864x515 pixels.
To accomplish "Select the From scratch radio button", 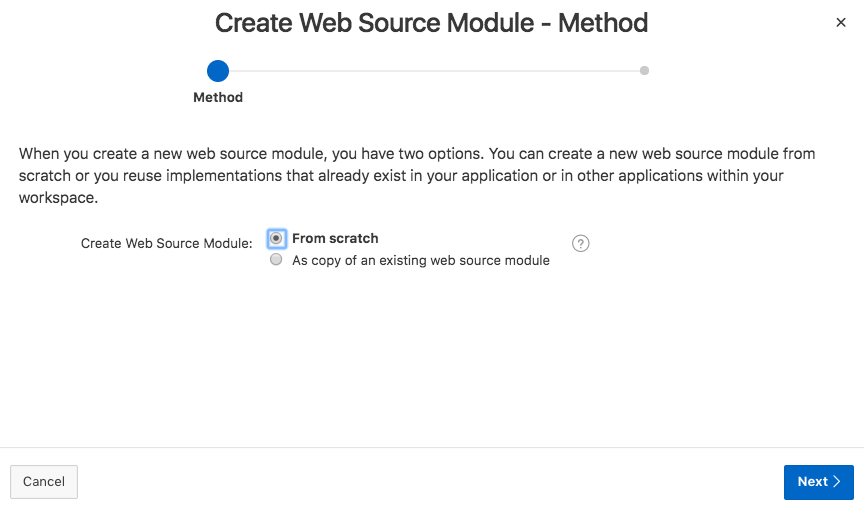I will click(277, 239).
